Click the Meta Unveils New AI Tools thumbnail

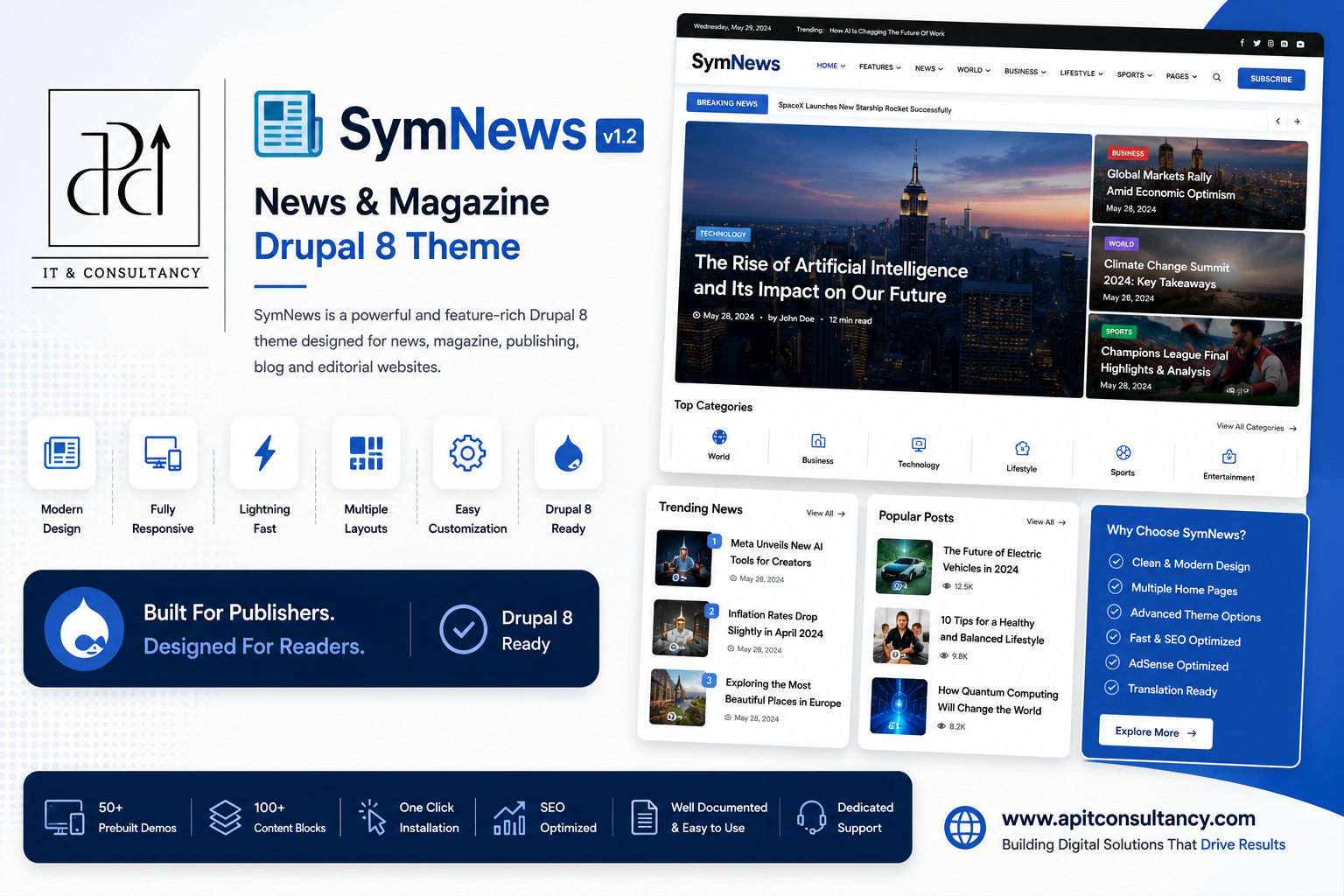683,558
